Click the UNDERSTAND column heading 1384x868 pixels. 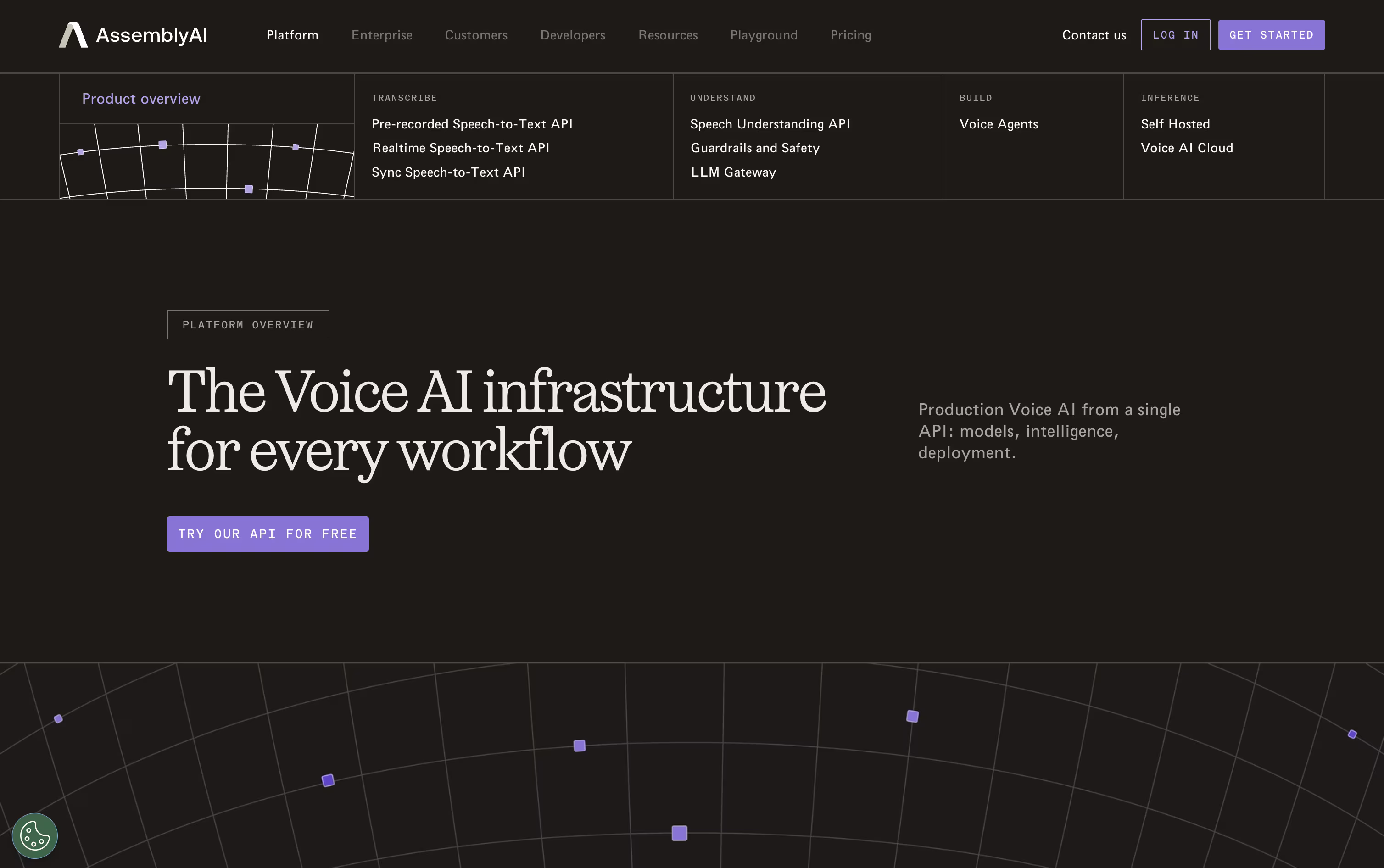(723, 98)
